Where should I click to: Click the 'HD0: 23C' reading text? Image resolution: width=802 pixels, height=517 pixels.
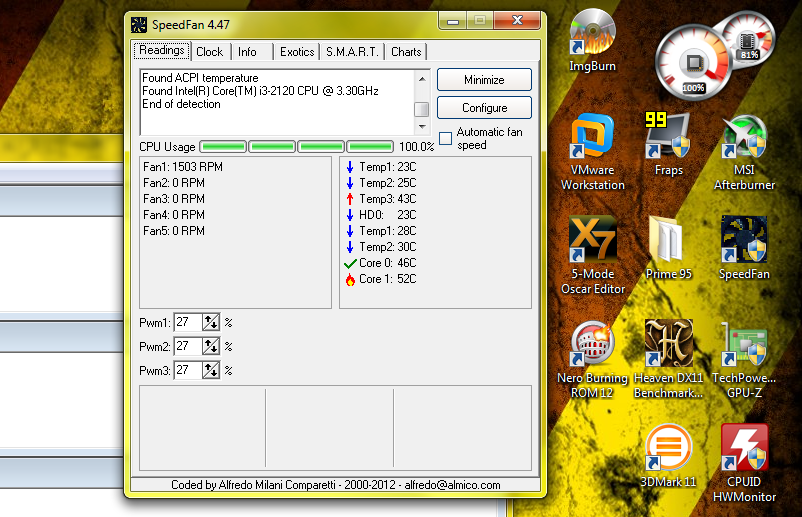click(x=388, y=215)
